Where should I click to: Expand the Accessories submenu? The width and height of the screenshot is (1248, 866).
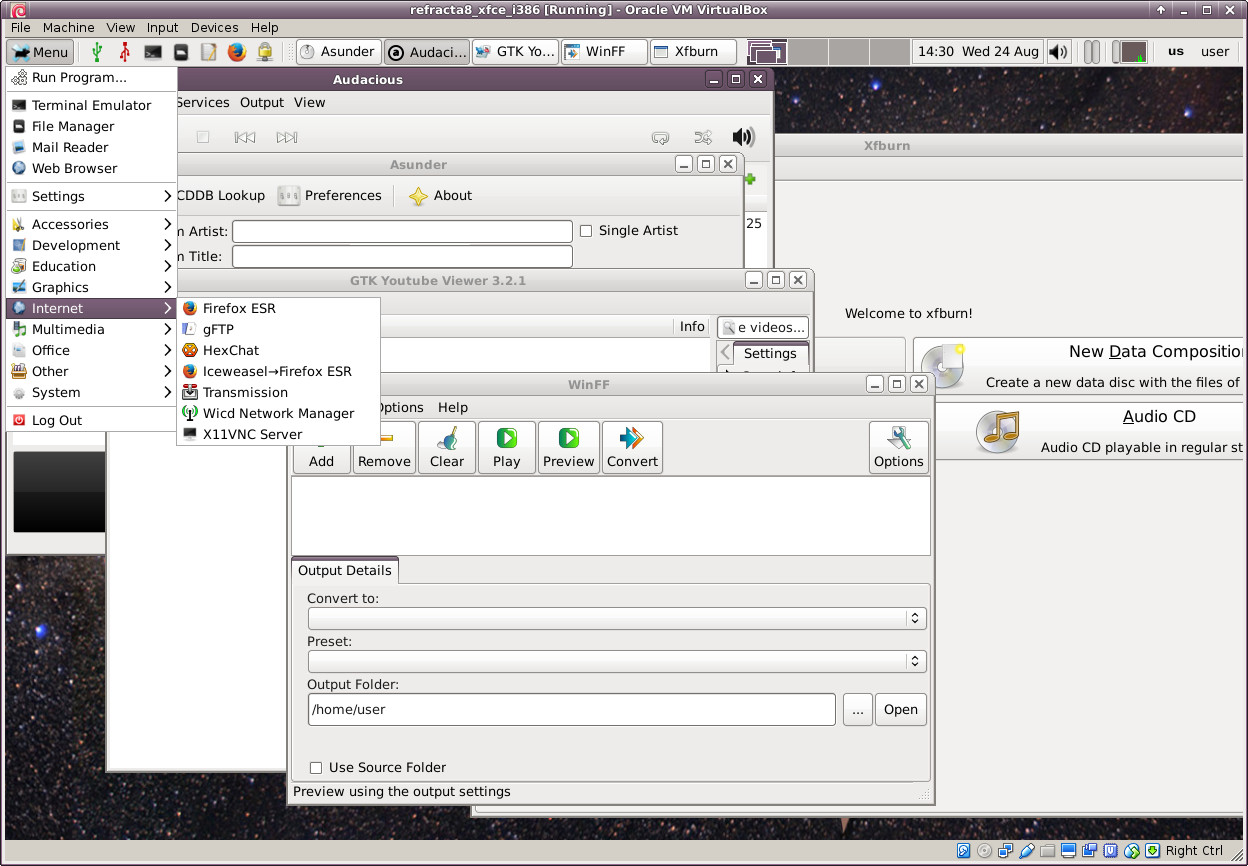point(91,224)
